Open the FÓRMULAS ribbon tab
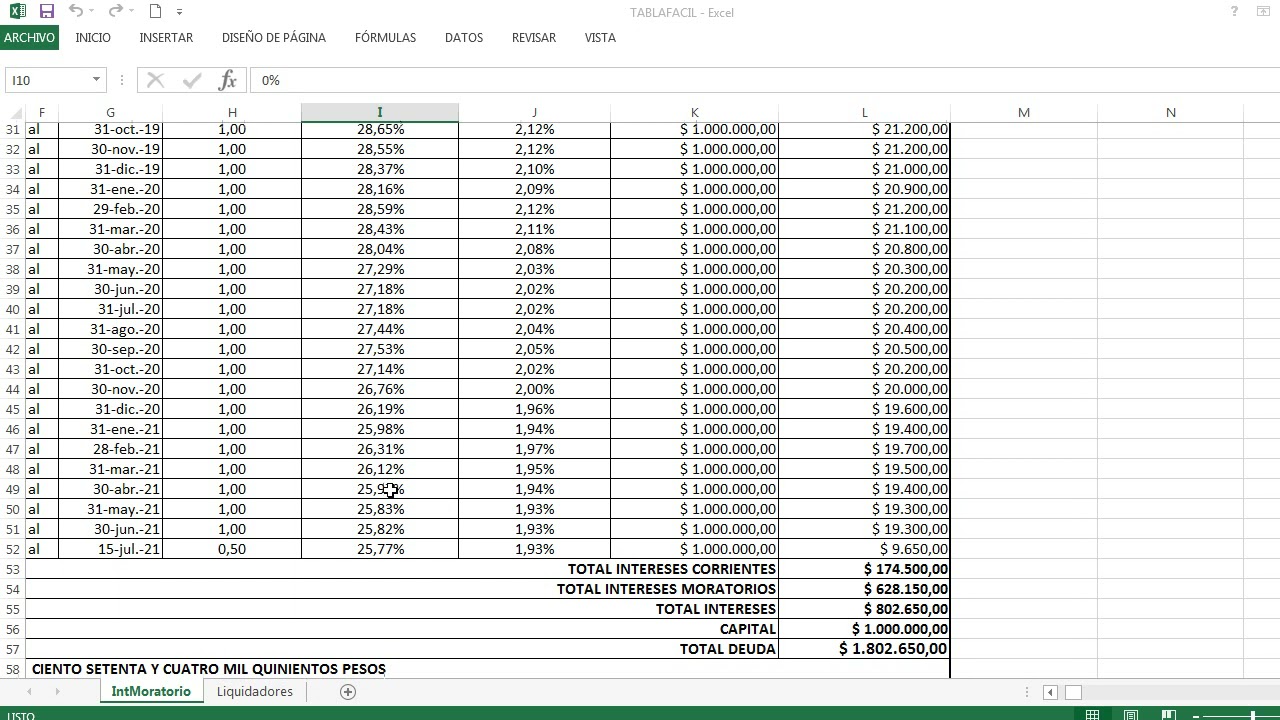This screenshot has height=720, width=1280. 385,37
